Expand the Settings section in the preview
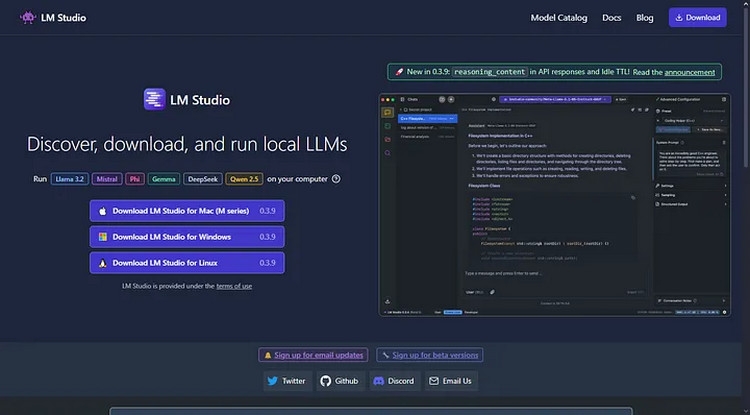This screenshot has height=415, width=750. point(691,186)
